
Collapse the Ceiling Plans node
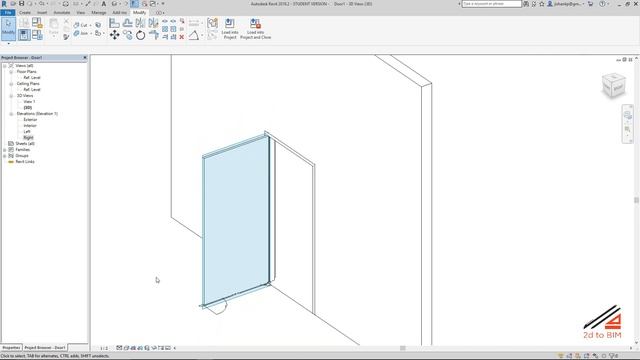pos(11,84)
